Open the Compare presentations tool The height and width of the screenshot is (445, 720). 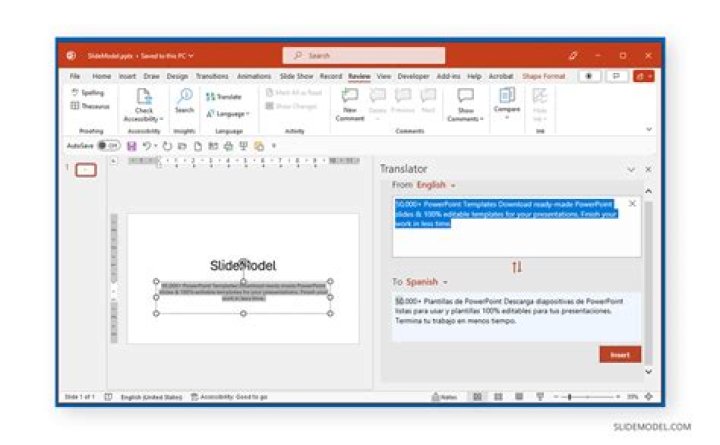(507, 103)
